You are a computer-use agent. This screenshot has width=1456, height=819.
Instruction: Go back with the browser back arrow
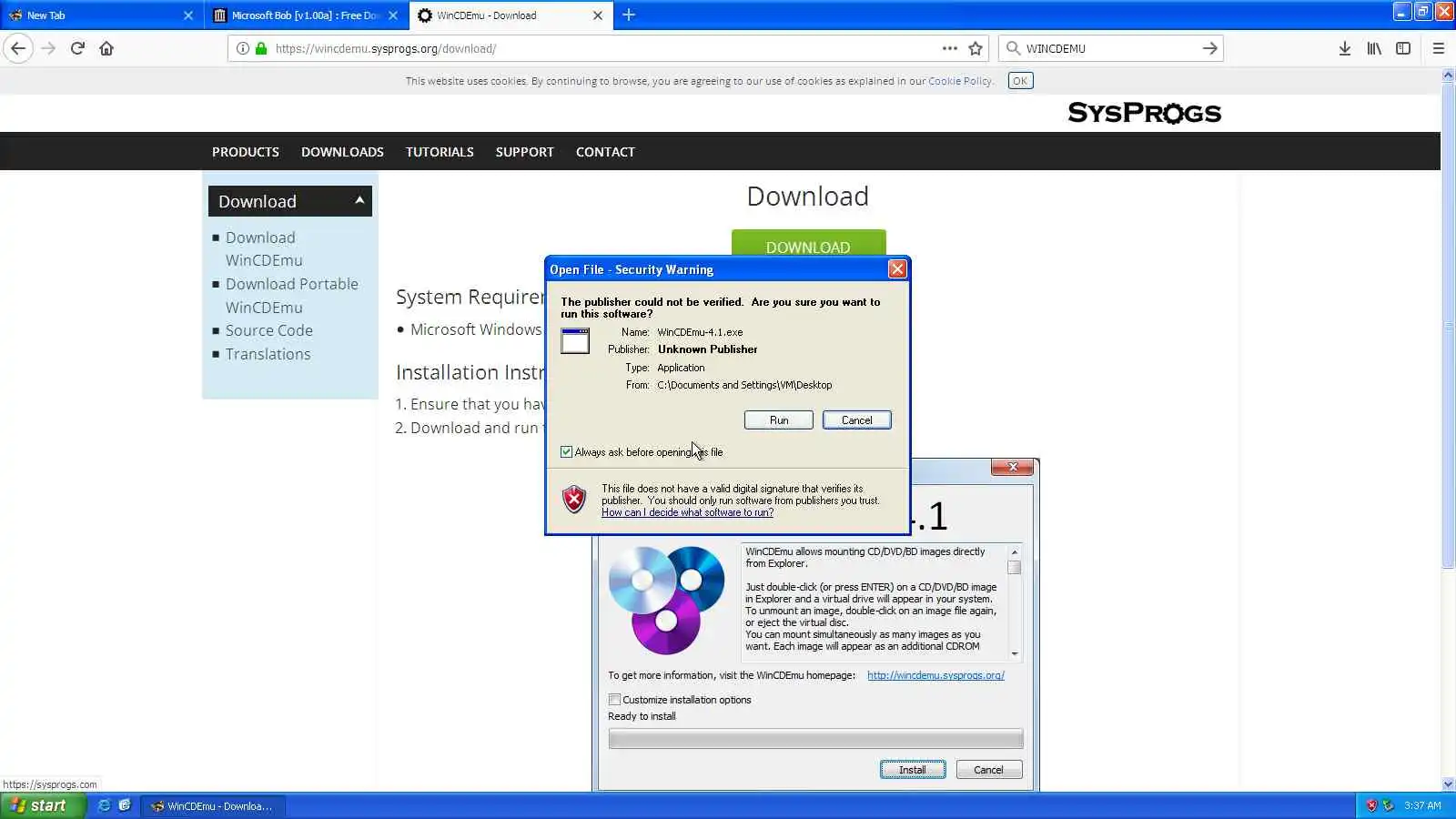[x=18, y=48]
